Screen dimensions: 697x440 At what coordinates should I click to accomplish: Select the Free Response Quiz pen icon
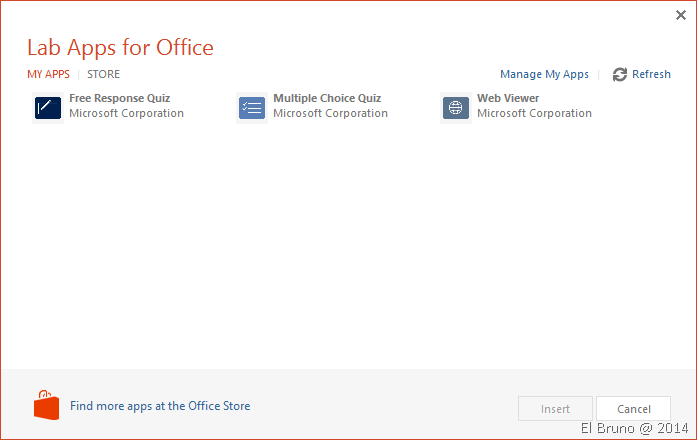pos(48,107)
